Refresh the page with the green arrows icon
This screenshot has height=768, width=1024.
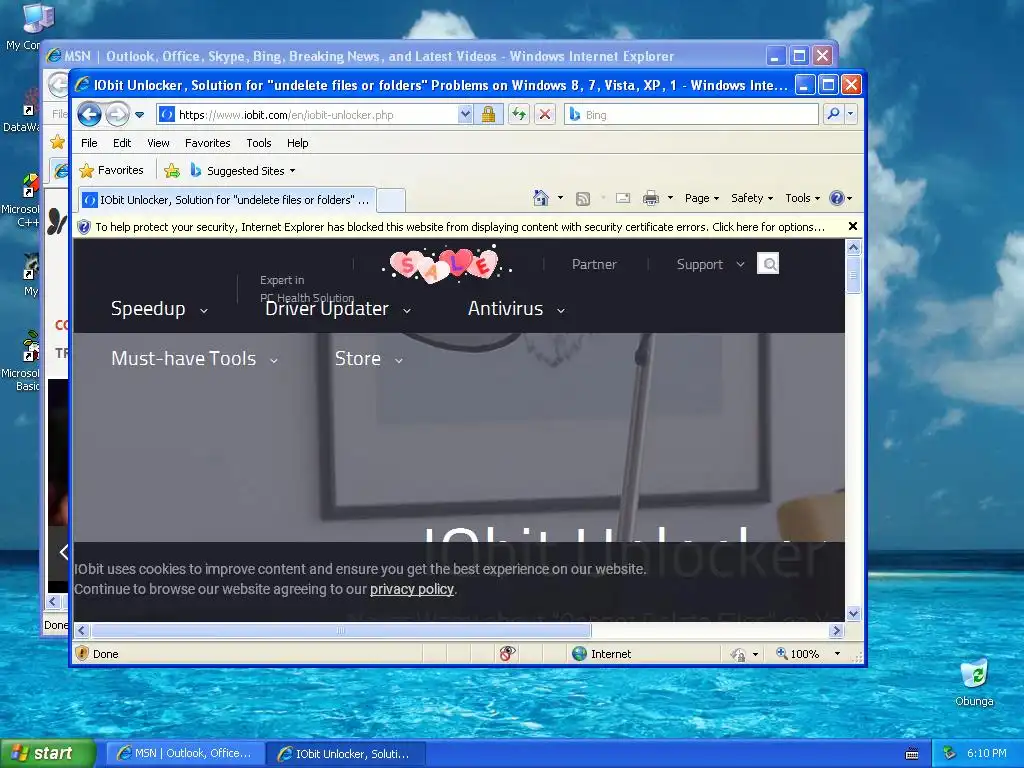coord(519,114)
